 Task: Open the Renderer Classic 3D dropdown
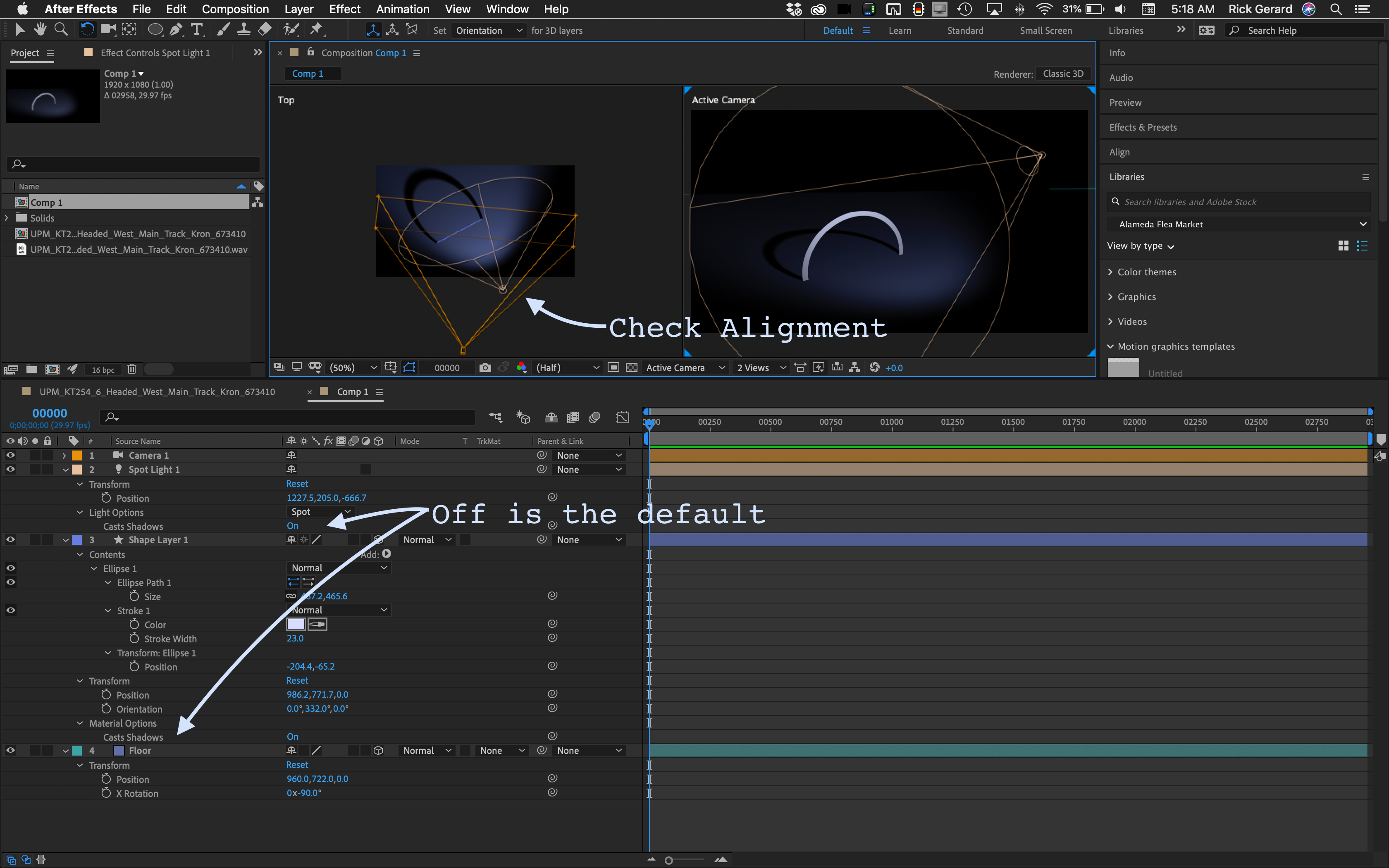[1063, 74]
